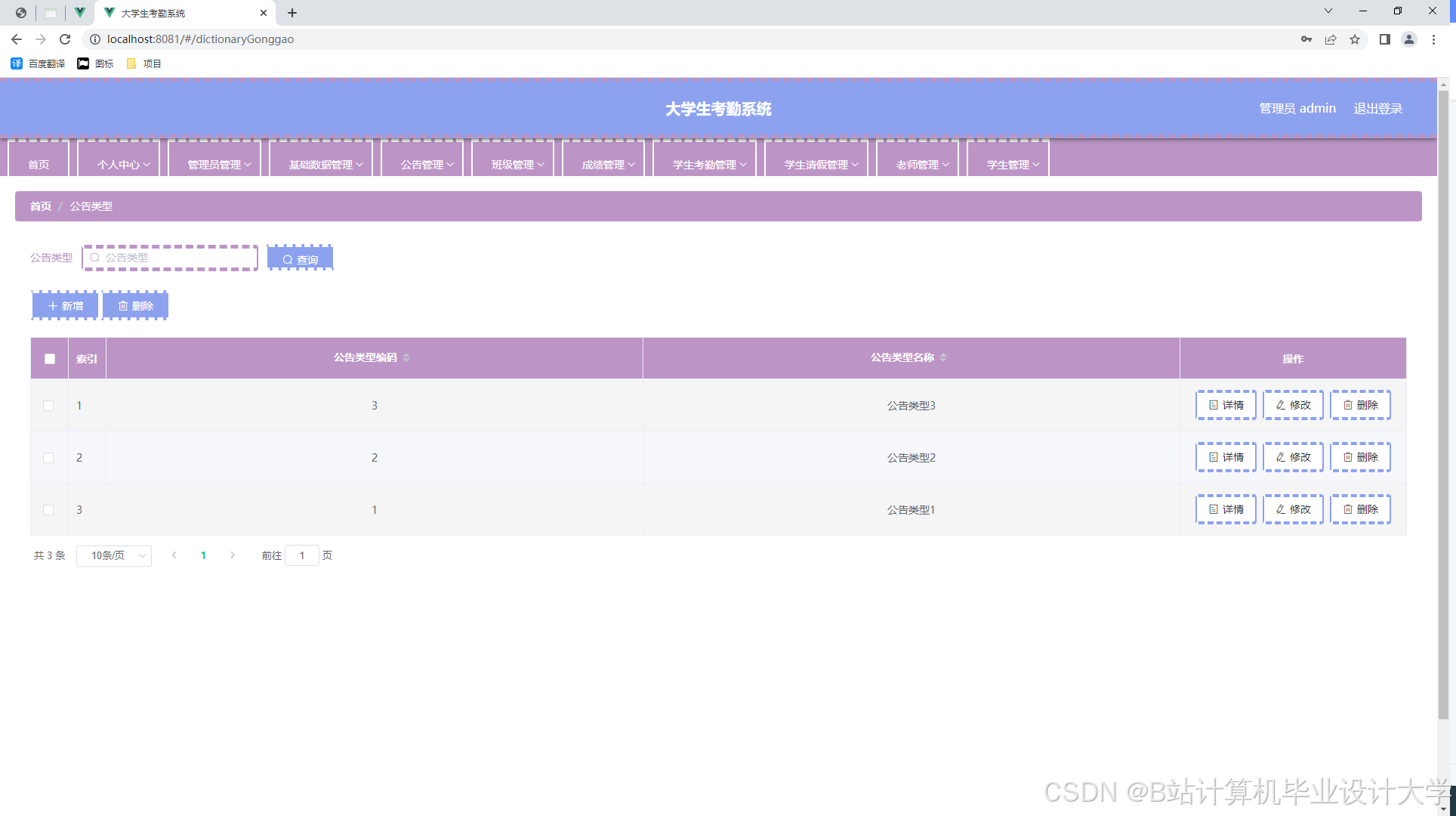Click the share page icon in address bar

(1331, 39)
